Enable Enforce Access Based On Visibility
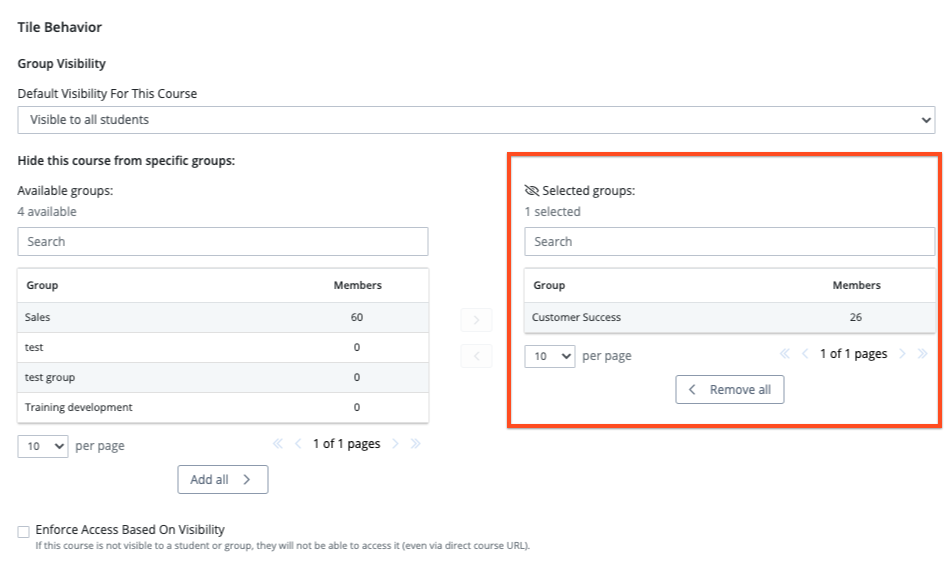The height and width of the screenshot is (562, 947). click(24, 531)
